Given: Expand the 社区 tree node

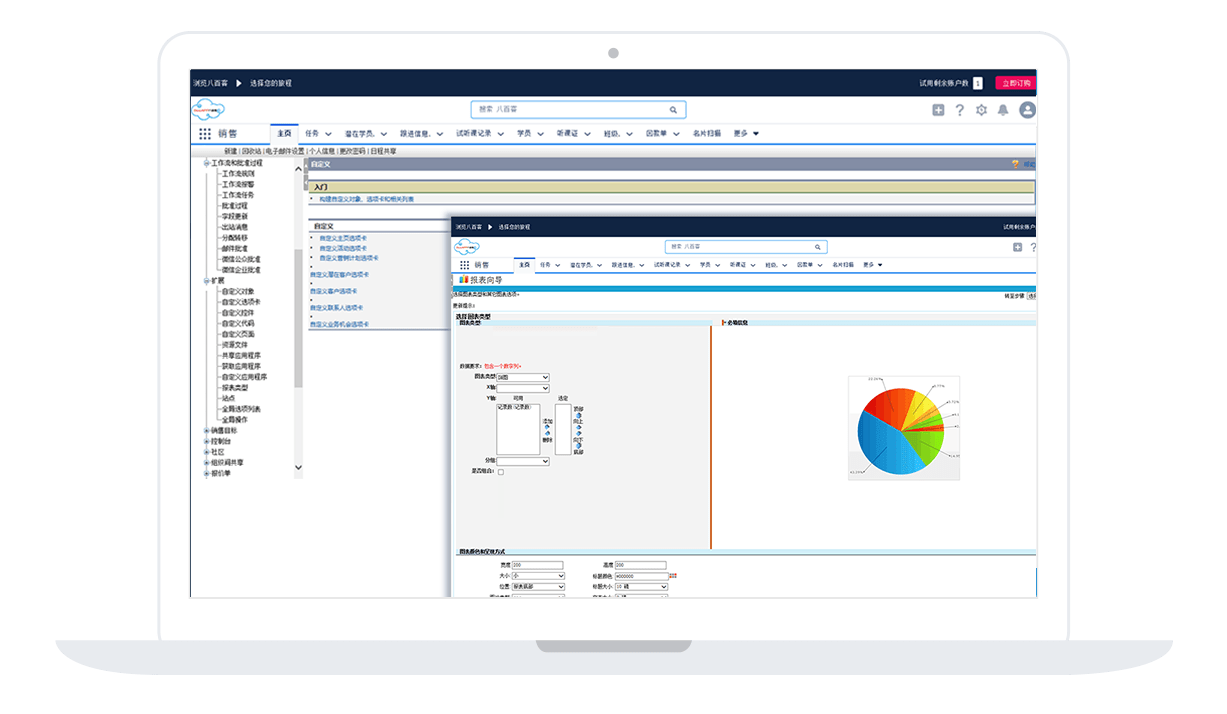Looking at the screenshot, I should [x=207, y=452].
